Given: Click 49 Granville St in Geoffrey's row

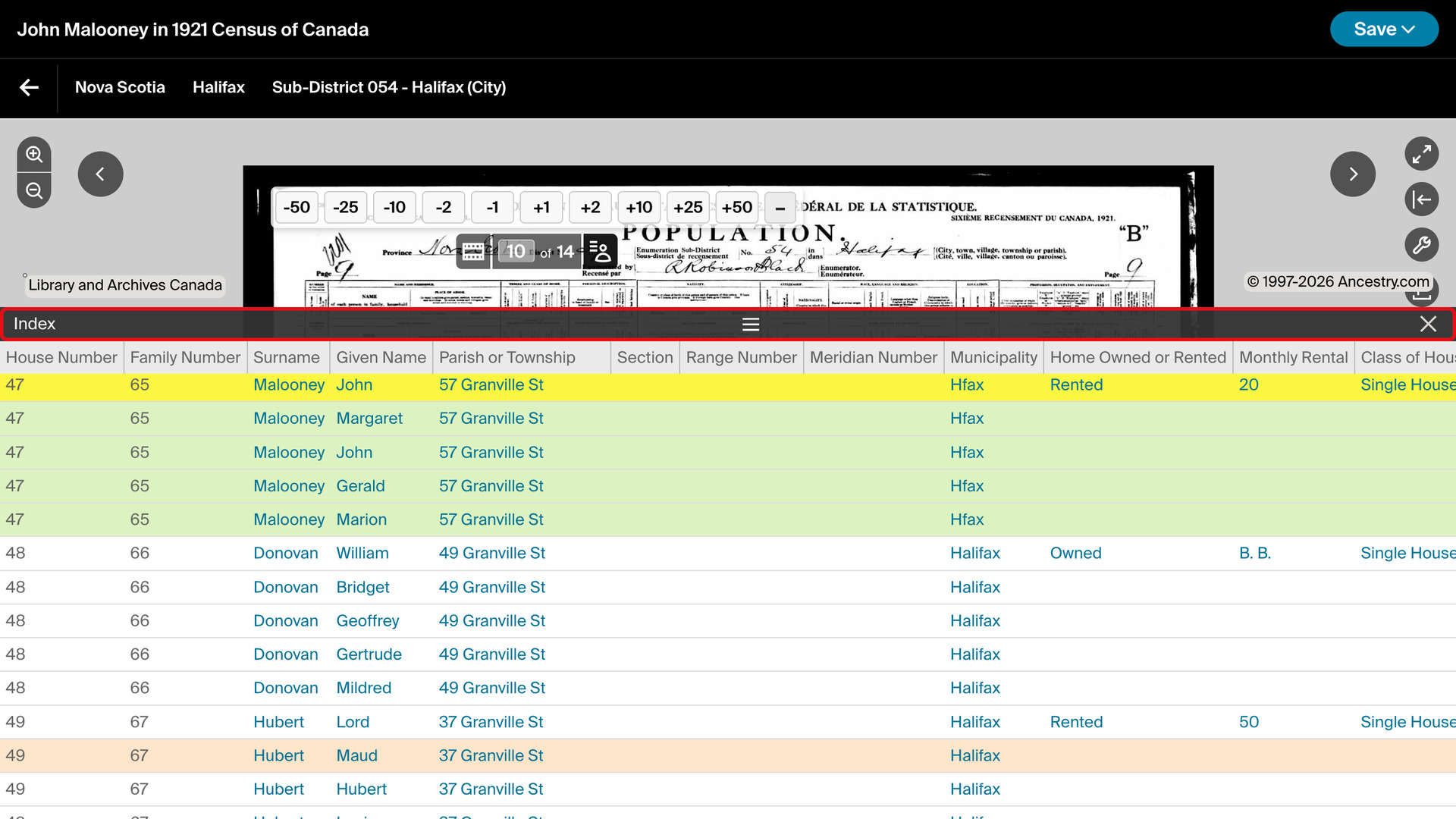Looking at the screenshot, I should (492, 621).
